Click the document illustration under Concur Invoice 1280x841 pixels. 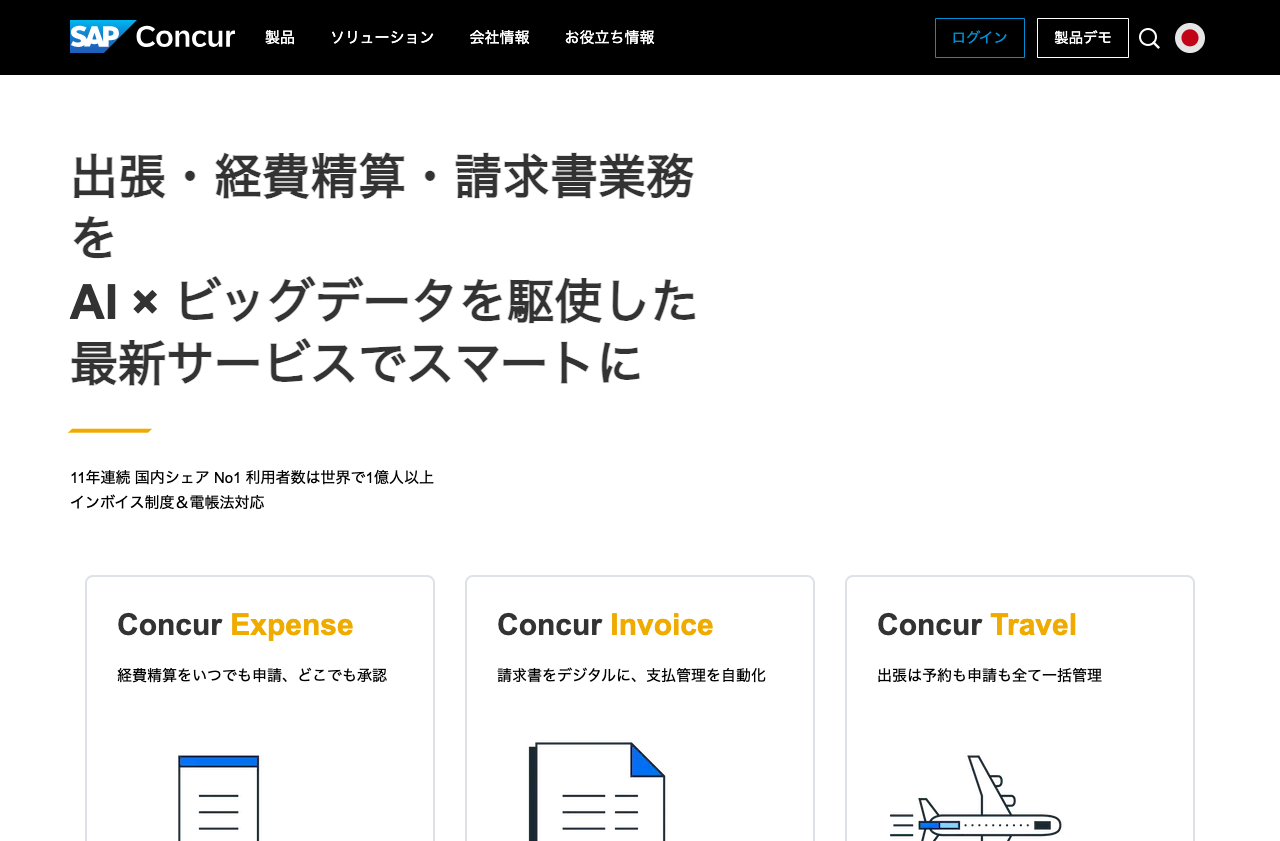pyautogui.click(x=597, y=795)
